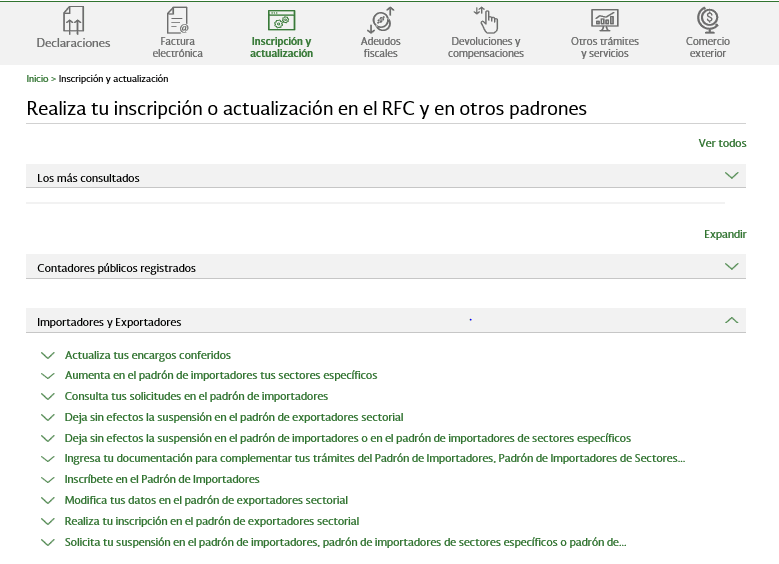
Task: Expand chevron beside Inscríbete en el Padrón de Importadores
Action: [48, 480]
